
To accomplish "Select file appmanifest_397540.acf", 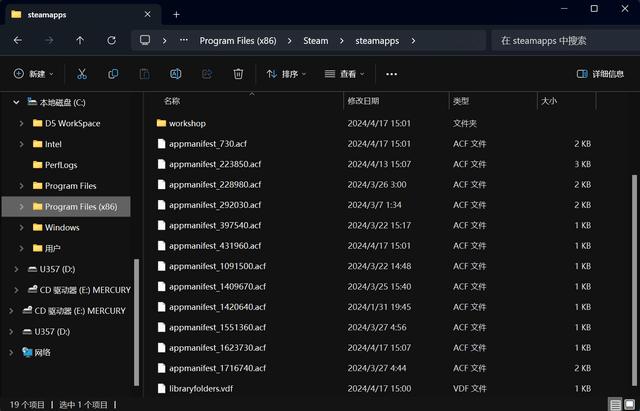I will pyautogui.click(x=373, y=225).
